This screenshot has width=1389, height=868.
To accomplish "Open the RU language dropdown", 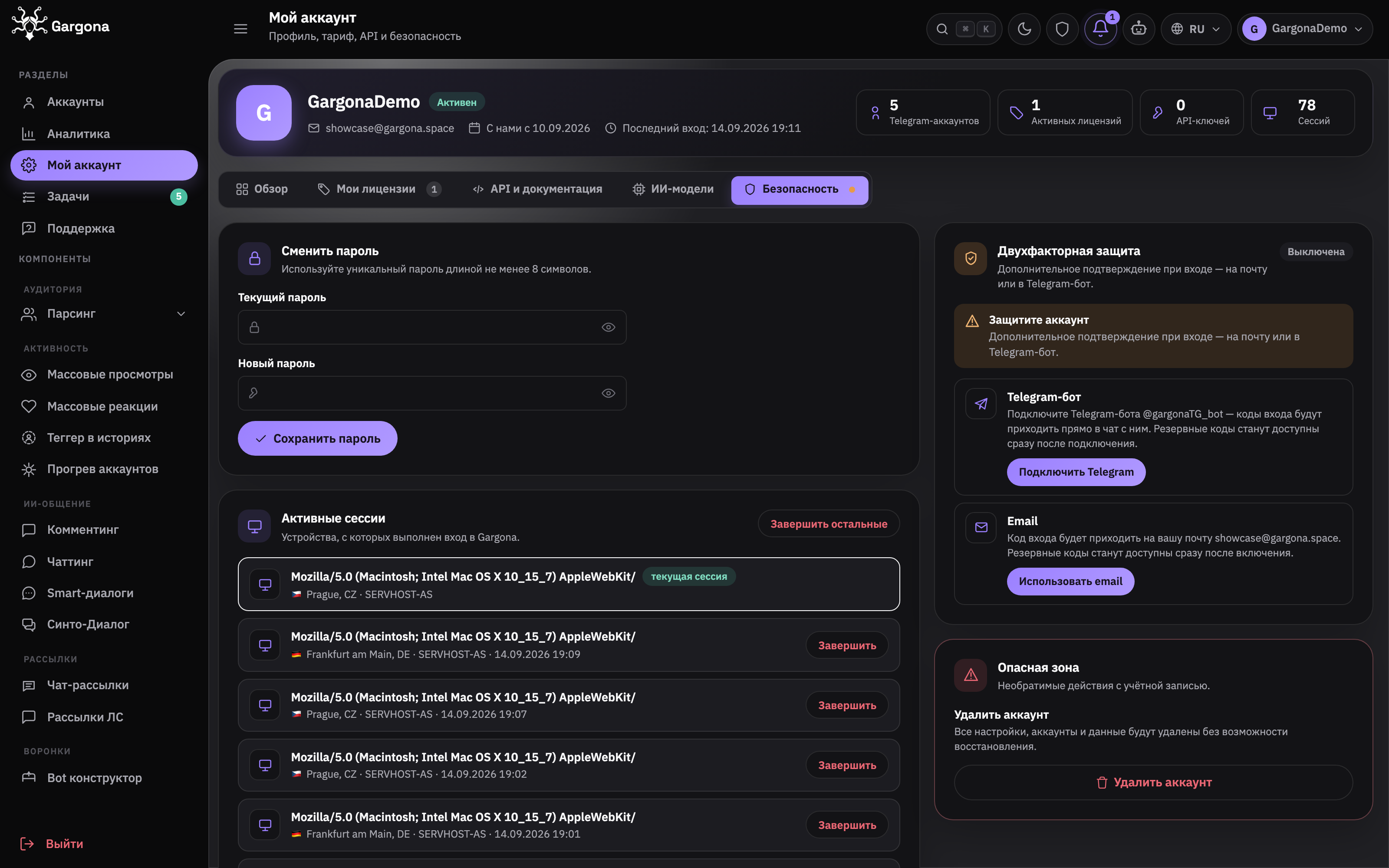I will [x=1195, y=29].
